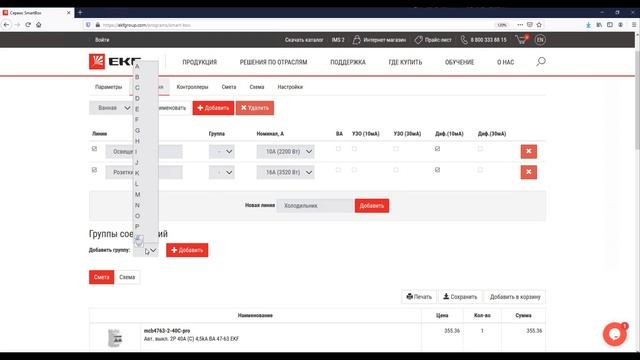This screenshot has width=640, height=360.
Task: Open the Ванная room dropdown
Action: point(111,108)
